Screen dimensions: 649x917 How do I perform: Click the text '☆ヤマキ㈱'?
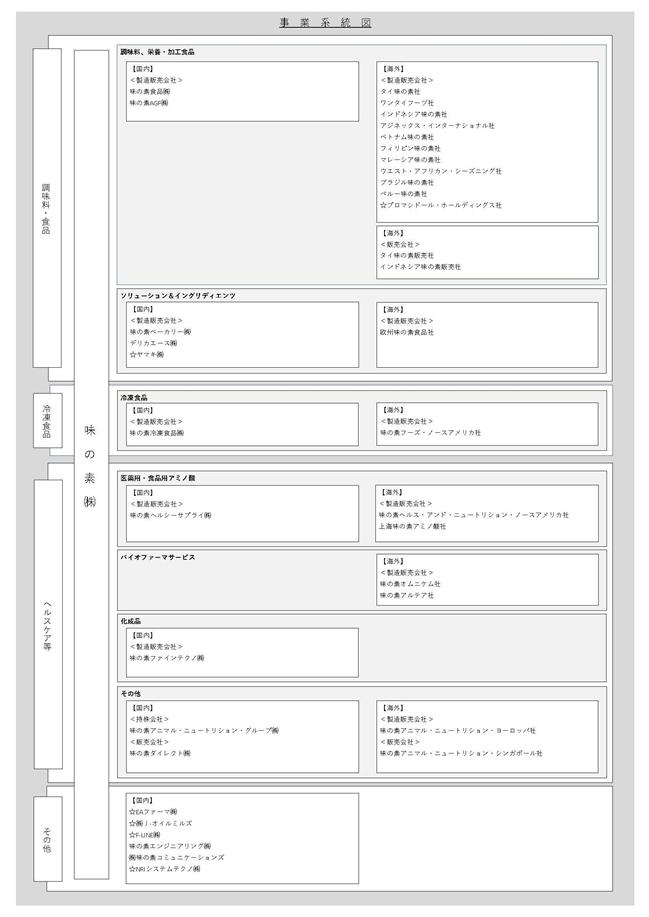click(147, 354)
